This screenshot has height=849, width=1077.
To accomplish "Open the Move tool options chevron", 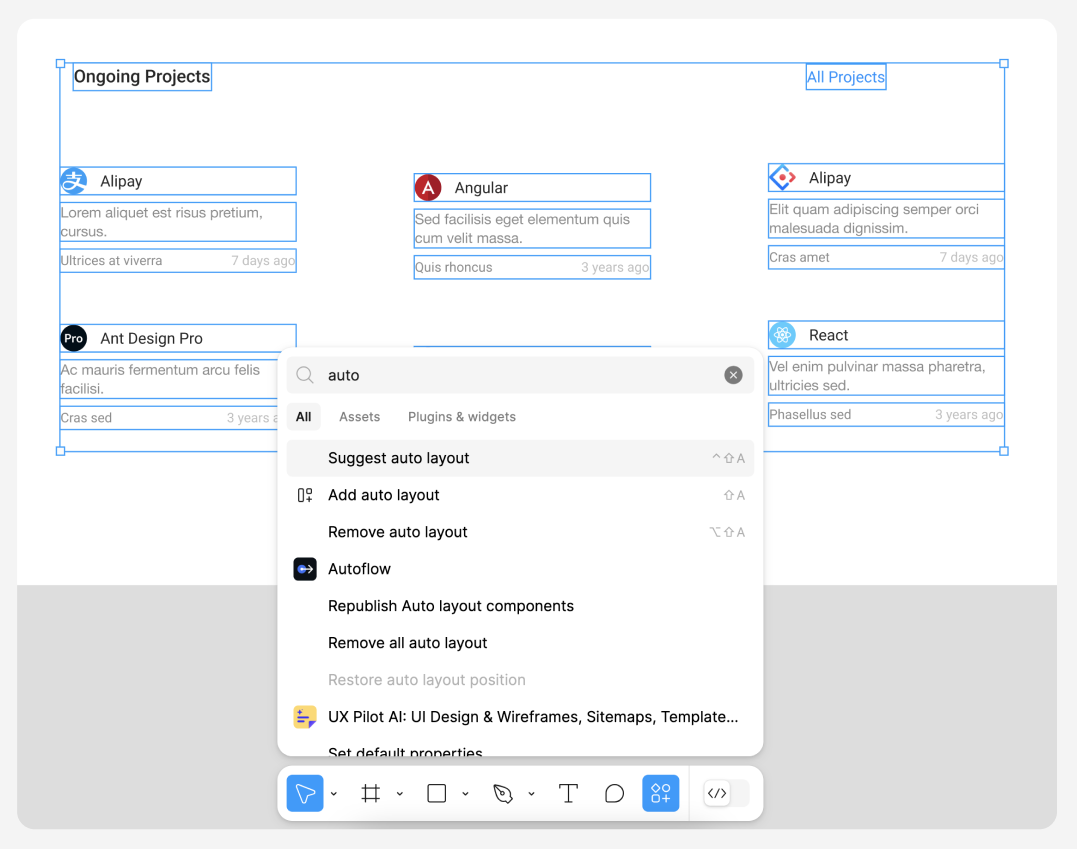I will point(334,793).
